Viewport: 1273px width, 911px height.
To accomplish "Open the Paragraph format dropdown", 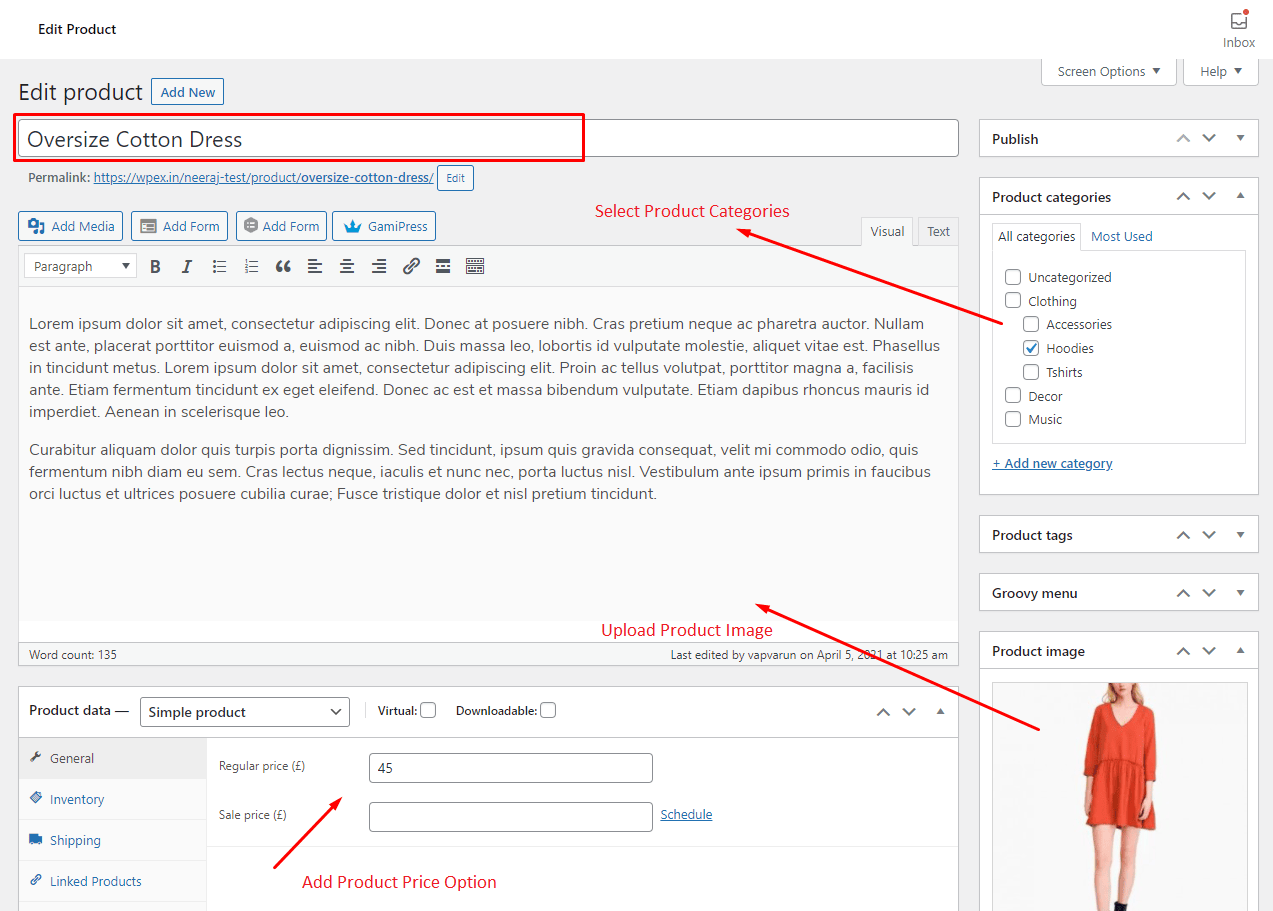I will click(x=83, y=266).
